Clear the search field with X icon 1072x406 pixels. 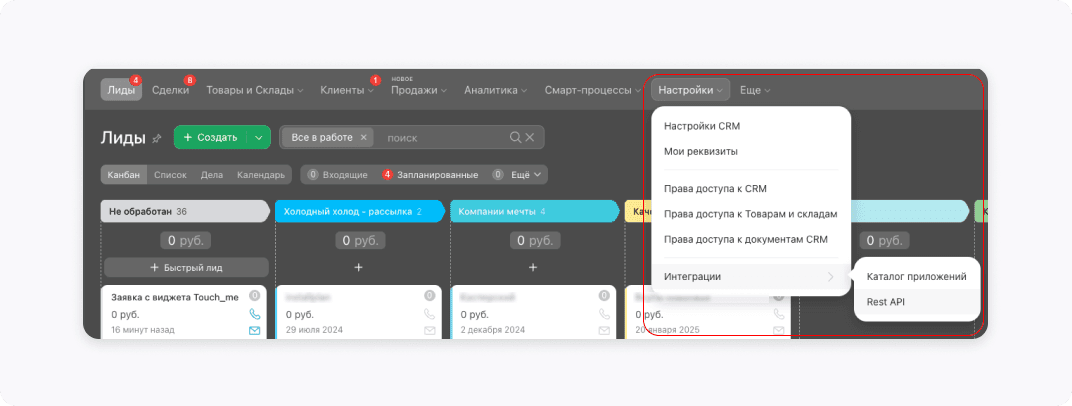[530, 137]
